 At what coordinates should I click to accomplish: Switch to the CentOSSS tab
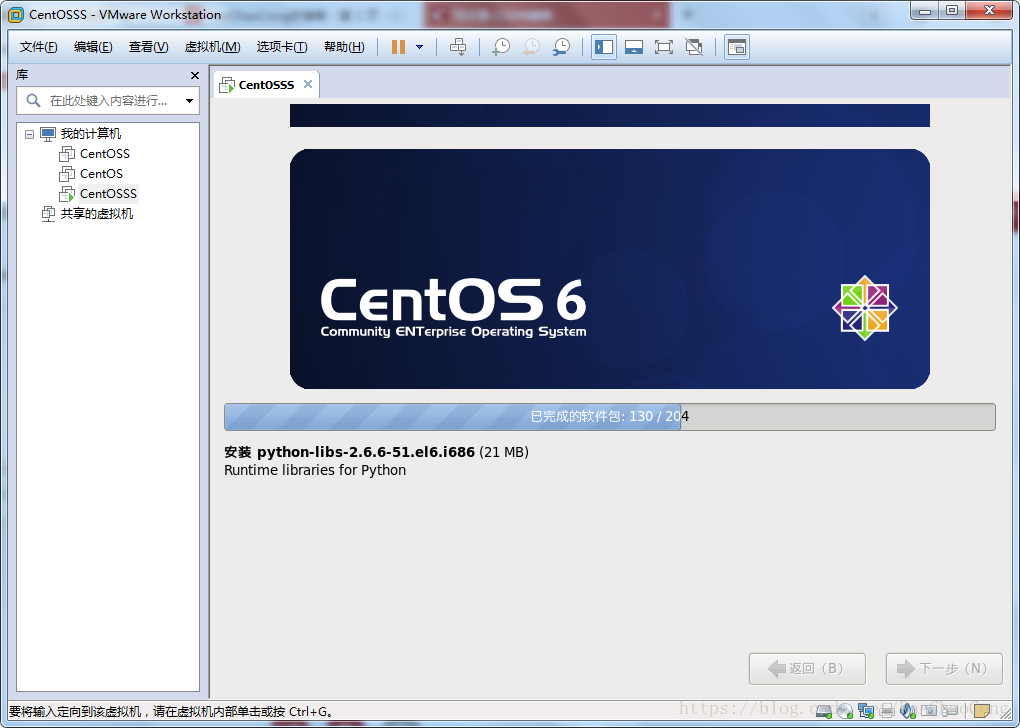(x=266, y=85)
